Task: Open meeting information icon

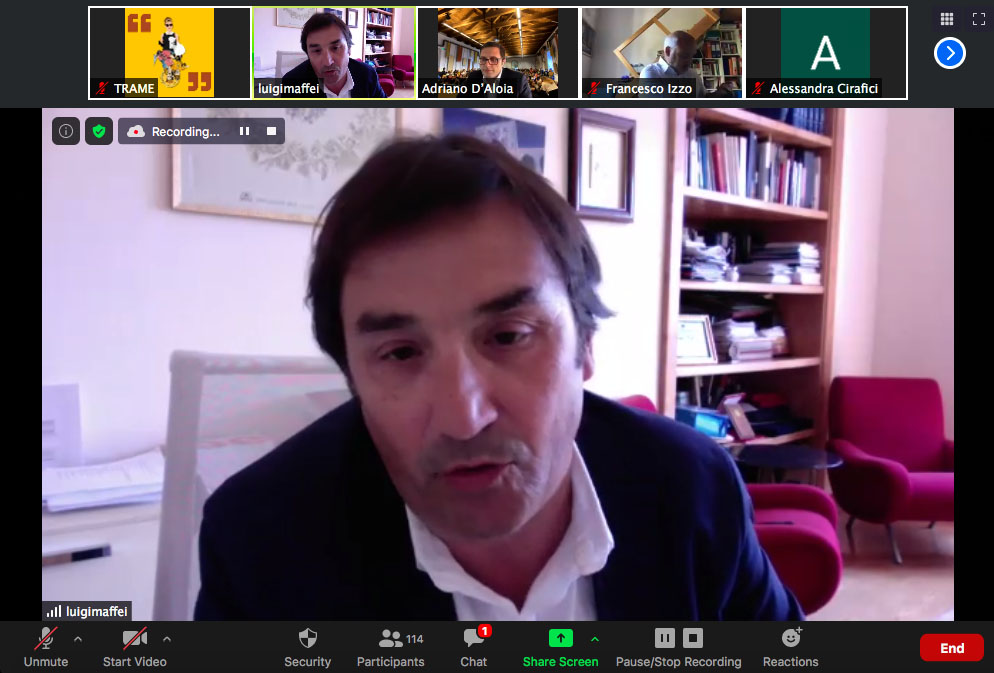Action: coord(66,131)
